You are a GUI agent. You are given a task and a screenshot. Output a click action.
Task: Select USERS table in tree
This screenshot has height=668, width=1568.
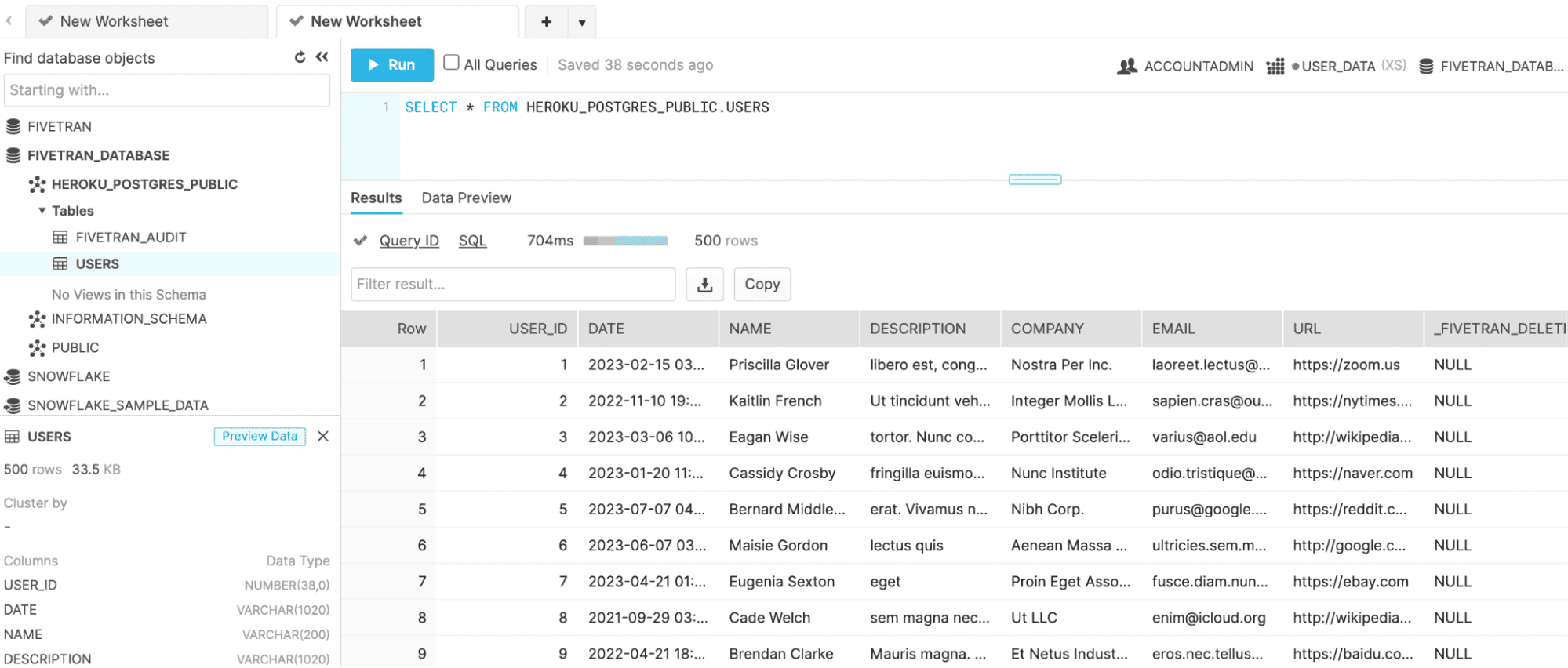(x=97, y=264)
